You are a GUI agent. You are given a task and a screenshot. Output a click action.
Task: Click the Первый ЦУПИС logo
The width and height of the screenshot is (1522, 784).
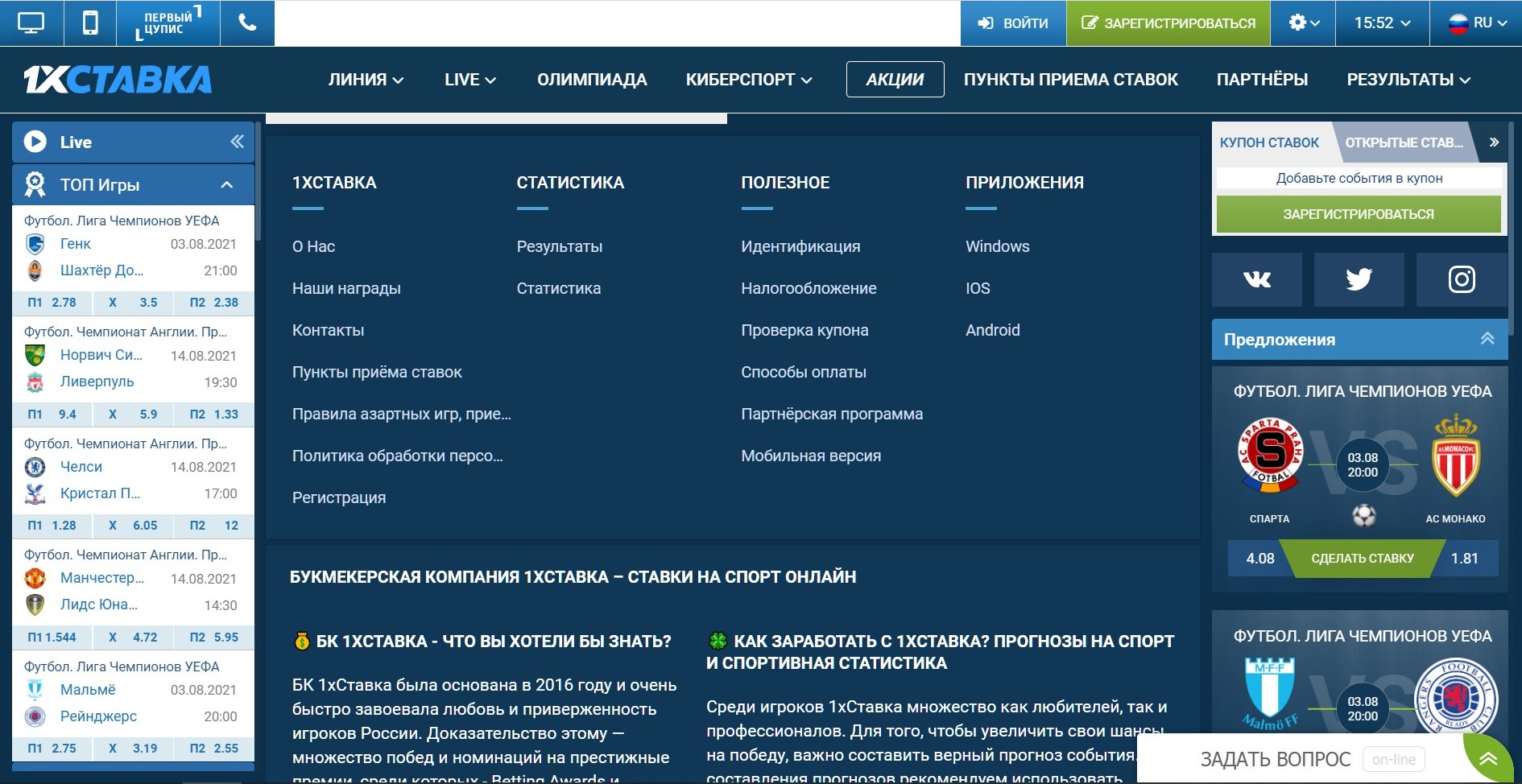[168, 23]
